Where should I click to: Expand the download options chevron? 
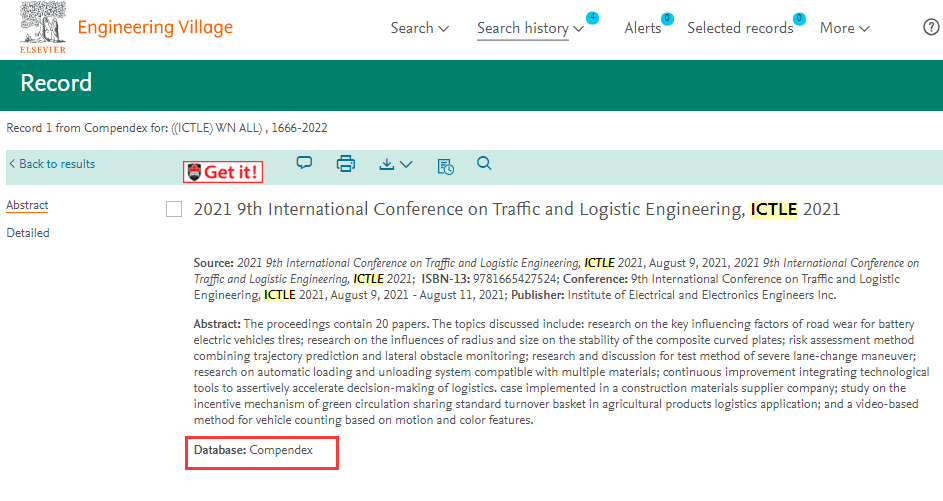point(407,164)
